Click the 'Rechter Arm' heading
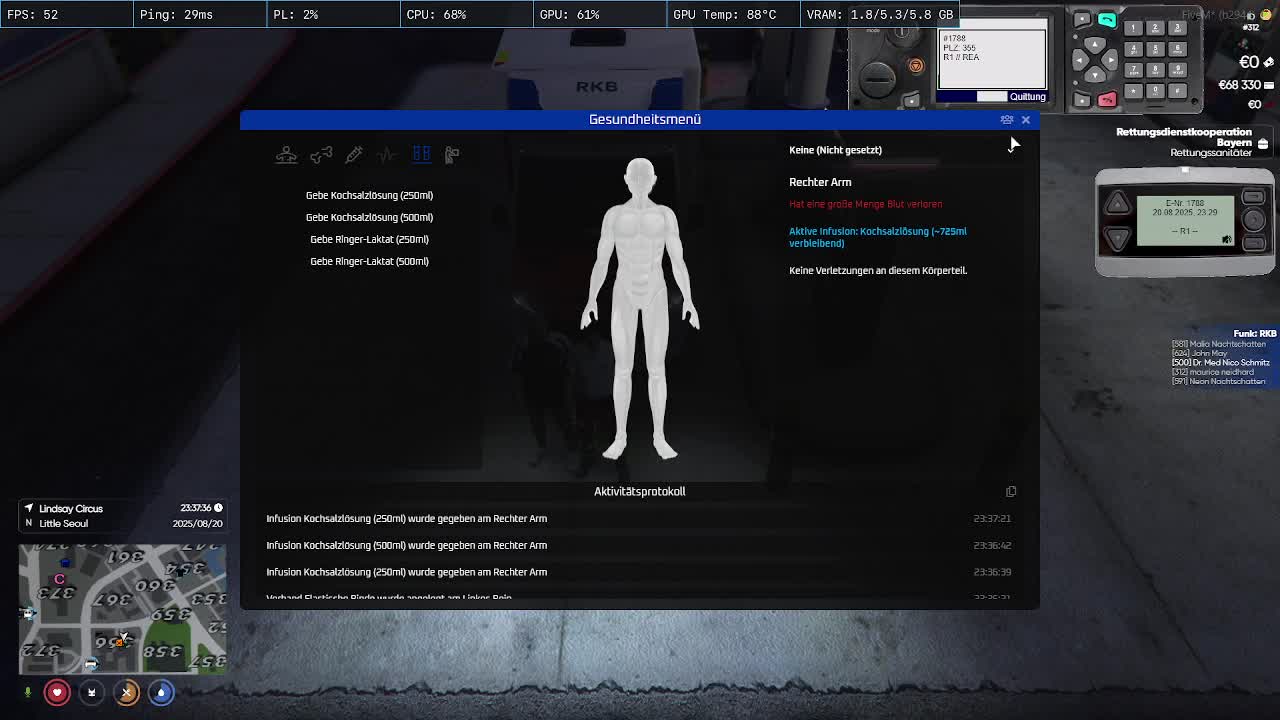Screen dimensions: 1280x720 [x=820, y=182]
